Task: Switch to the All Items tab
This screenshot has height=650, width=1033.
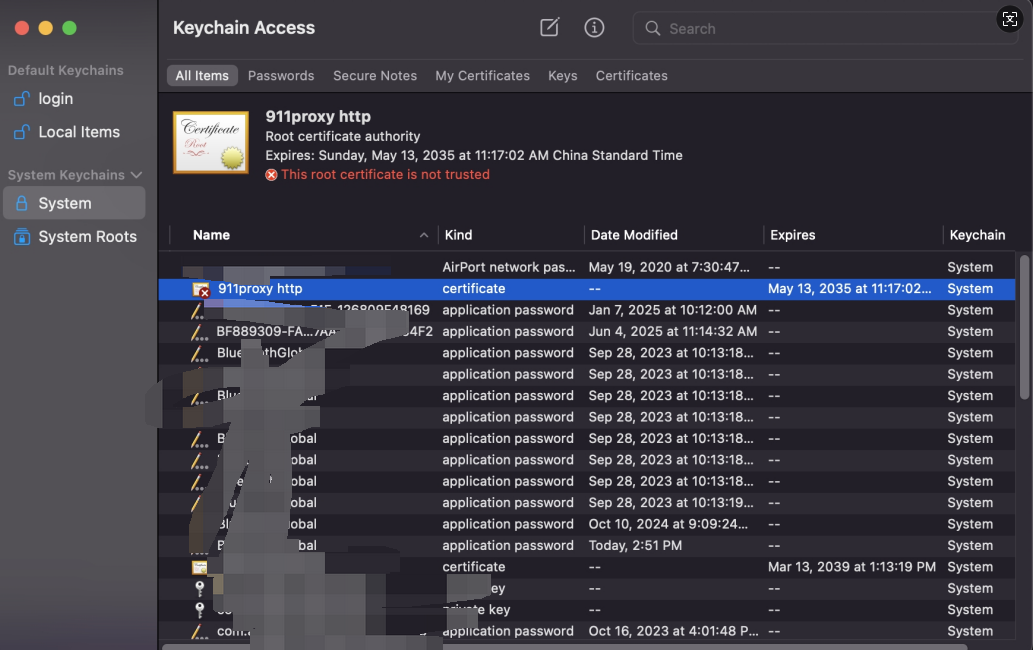Action: click(202, 76)
